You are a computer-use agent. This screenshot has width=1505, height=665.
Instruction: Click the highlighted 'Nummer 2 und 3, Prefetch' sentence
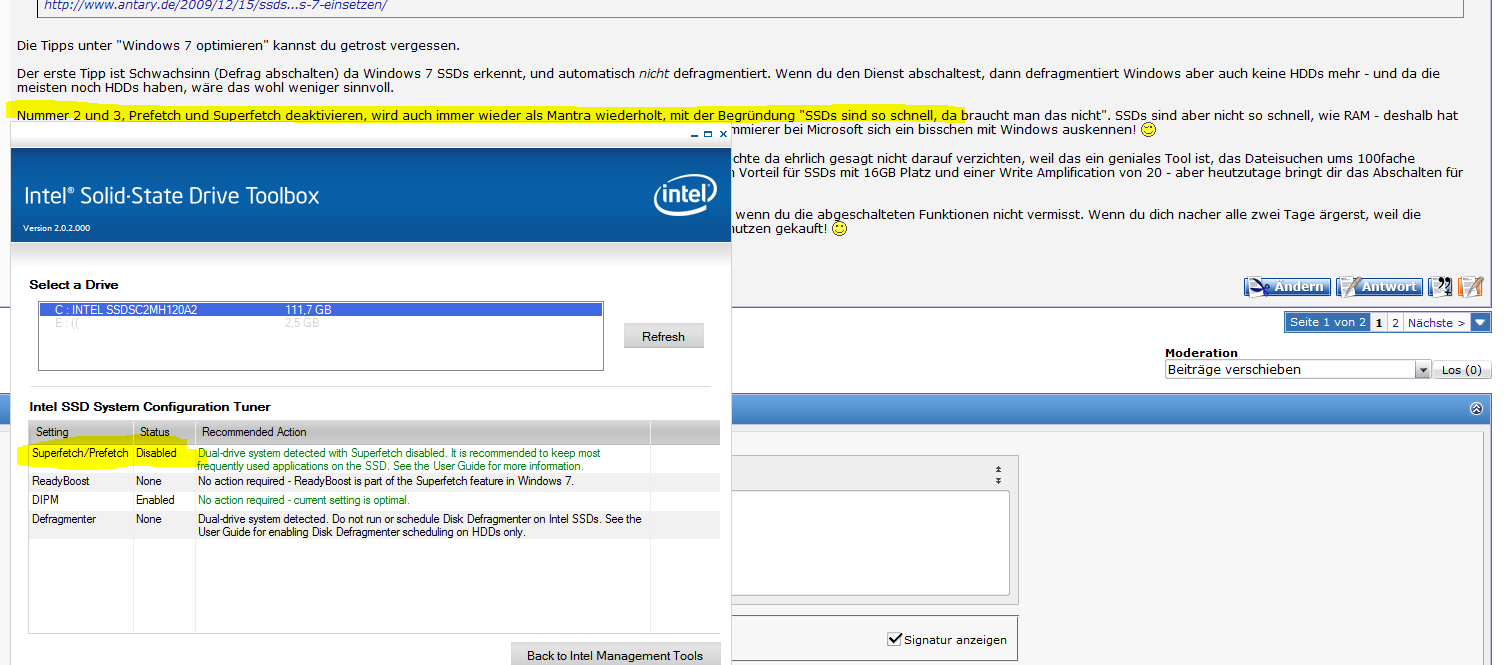(x=490, y=116)
